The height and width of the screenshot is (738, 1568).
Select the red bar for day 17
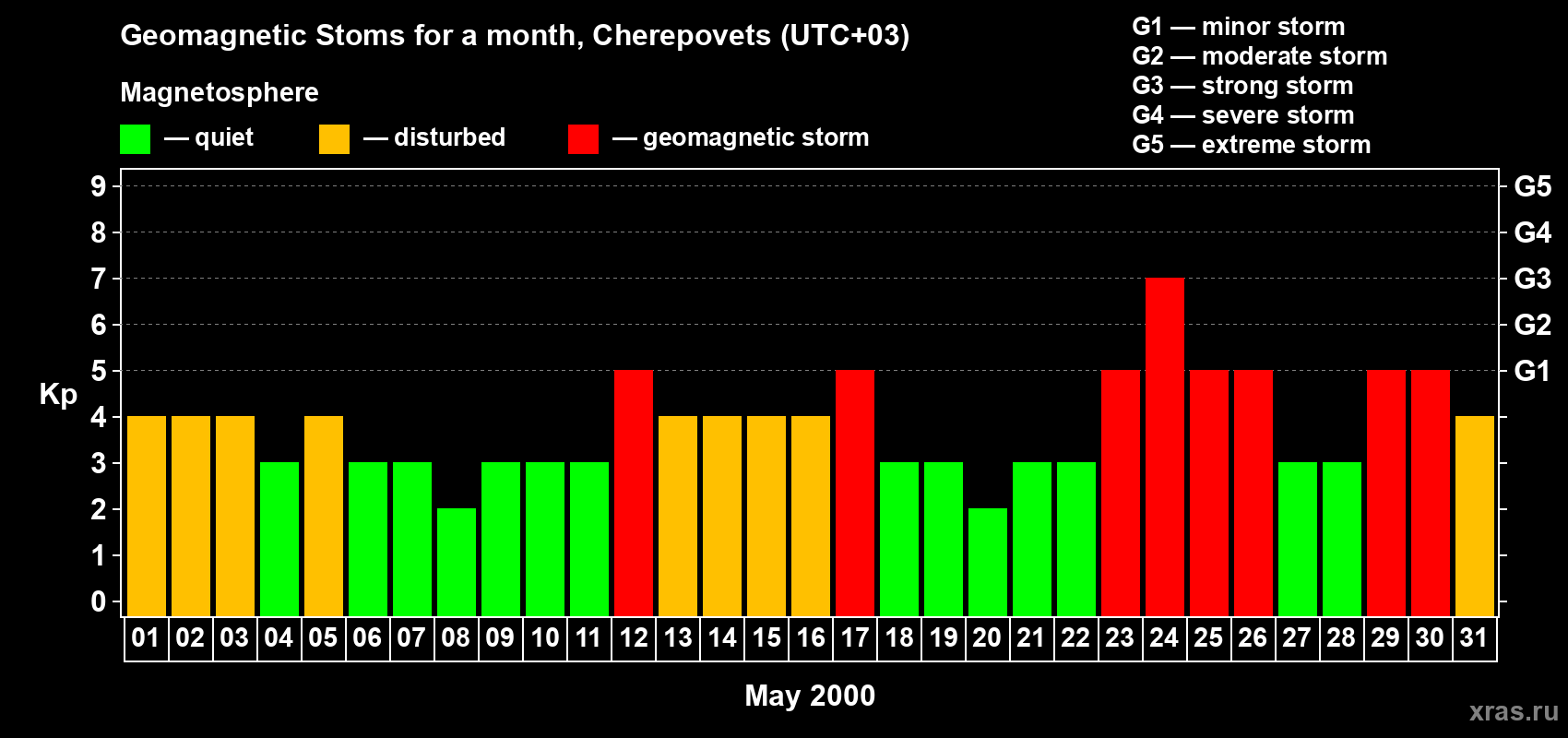[855, 493]
